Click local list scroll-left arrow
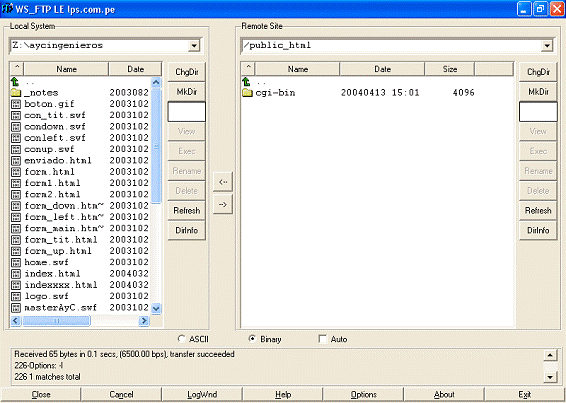The height and width of the screenshot is (403, 566). (x=16, y=320)
